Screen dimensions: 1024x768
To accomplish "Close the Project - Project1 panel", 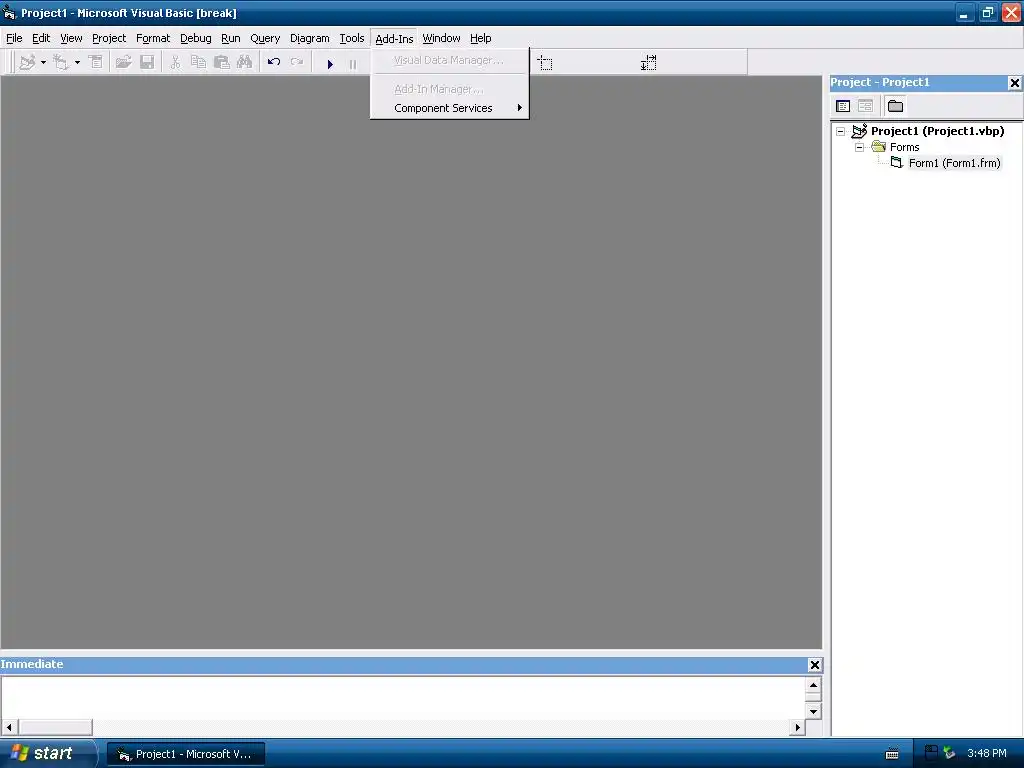I will click(x=1014, y=82).
